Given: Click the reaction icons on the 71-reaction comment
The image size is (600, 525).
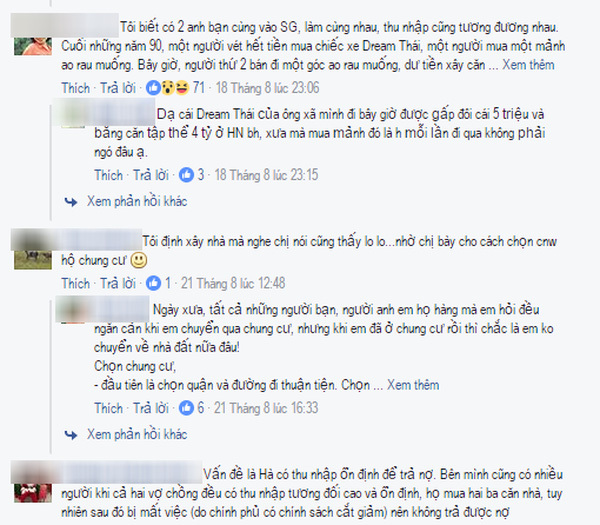Looking at the screenshot, I should (x=168, y=88).
